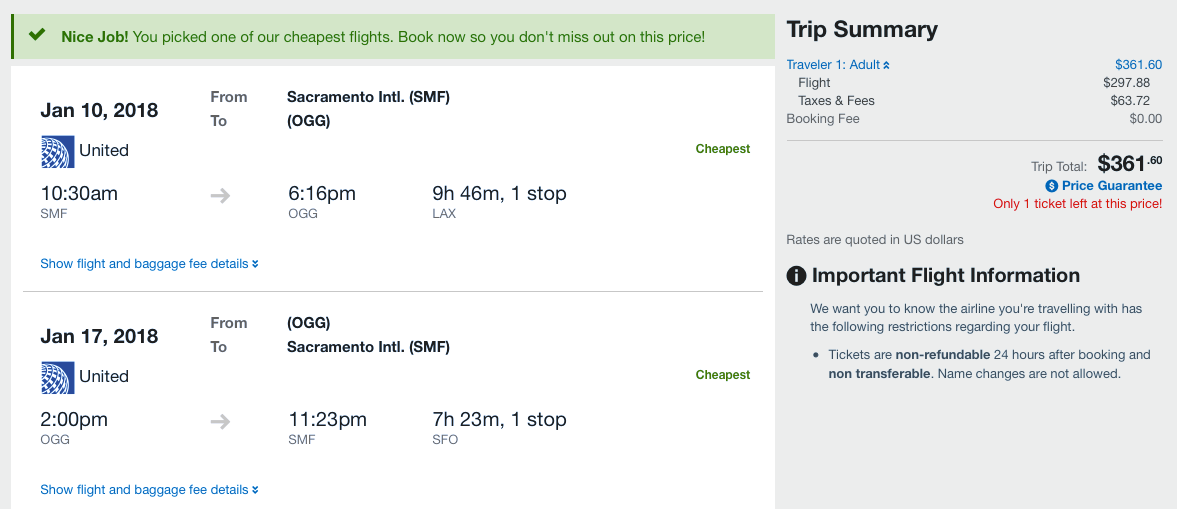Click the Important Flight Information info icon
This screenshot has width=1177, height=509.
[797, 276]
